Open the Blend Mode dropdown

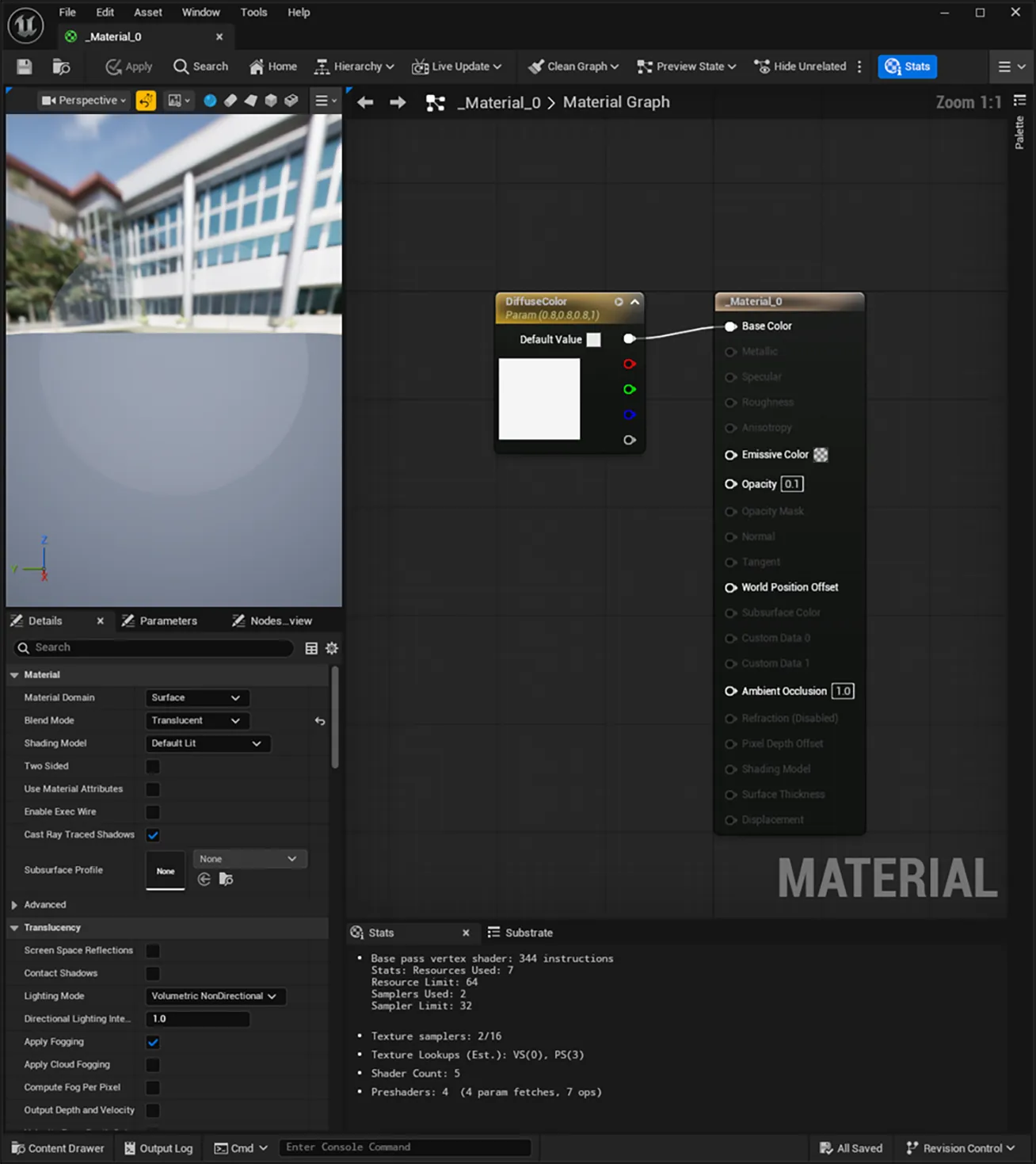(x=196, y=720)
